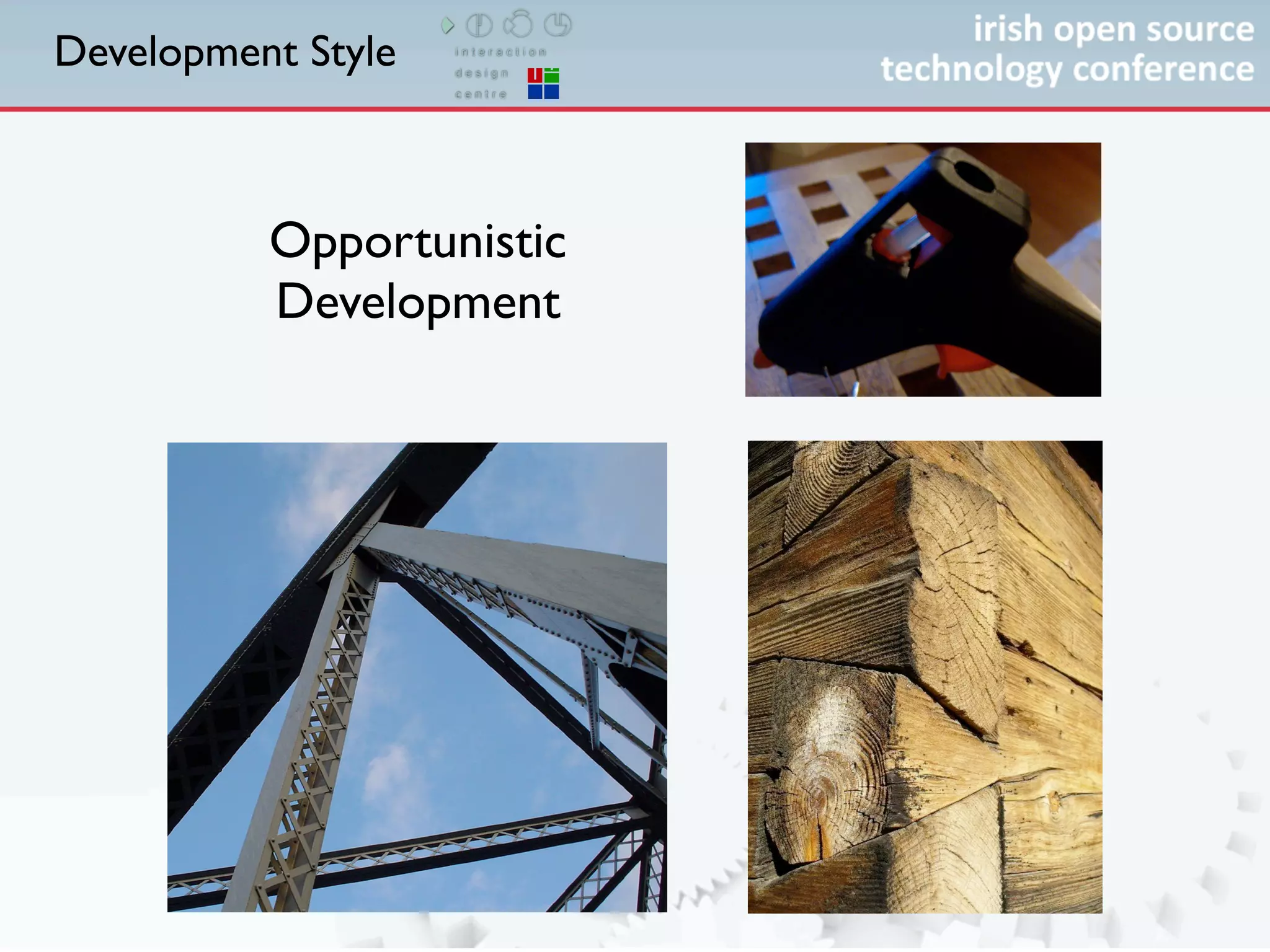Screen dimensions: 1270x952
Task: Click the green wedge logo icon
Action: [448, 25]
